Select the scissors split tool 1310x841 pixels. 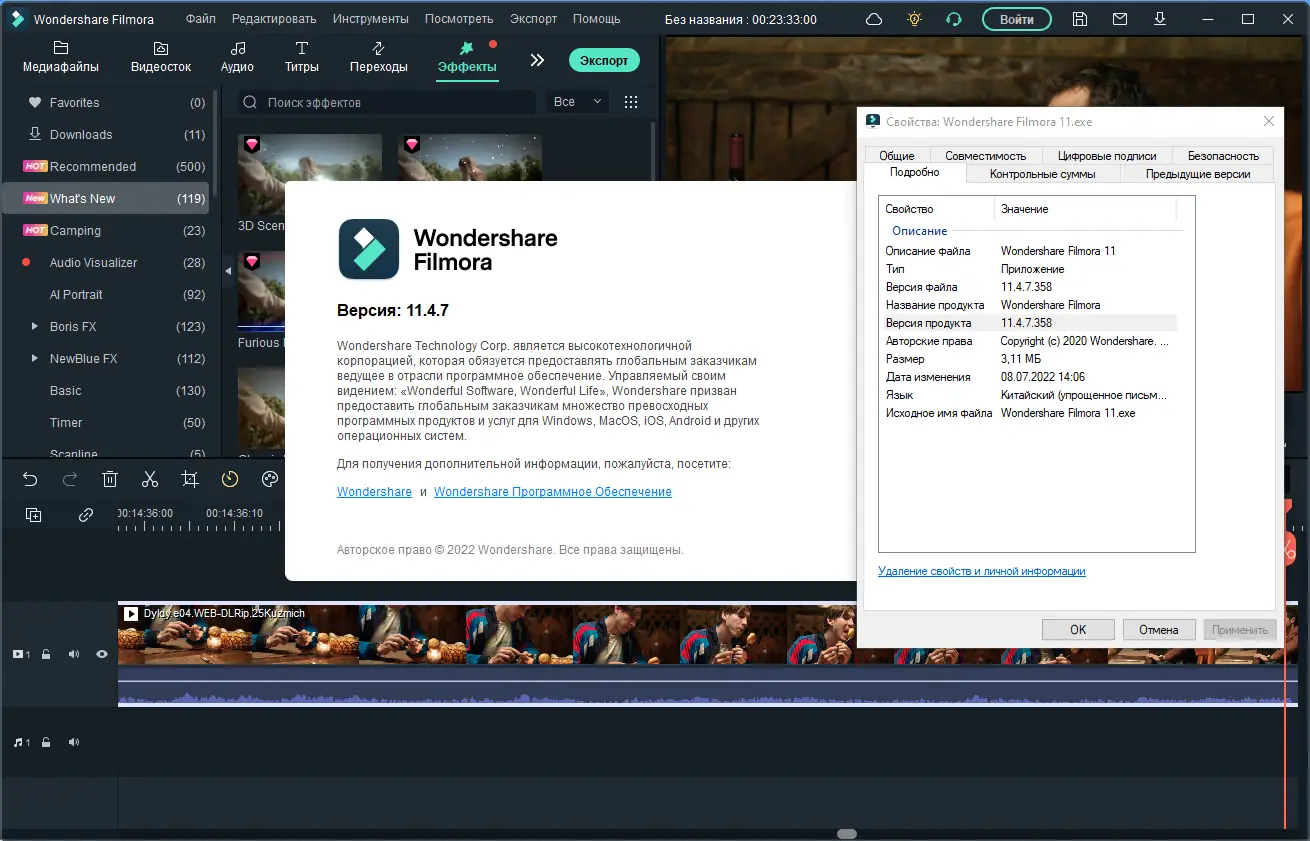point(150,479)
